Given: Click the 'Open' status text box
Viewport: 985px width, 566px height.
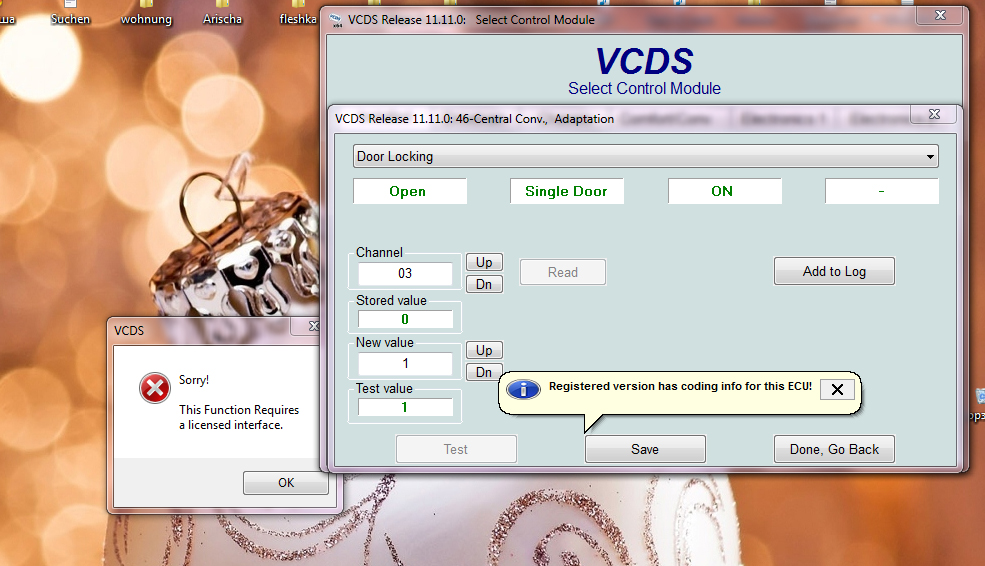Looking at the screenshot, I should pyautogui.click(x=410, y=191).
